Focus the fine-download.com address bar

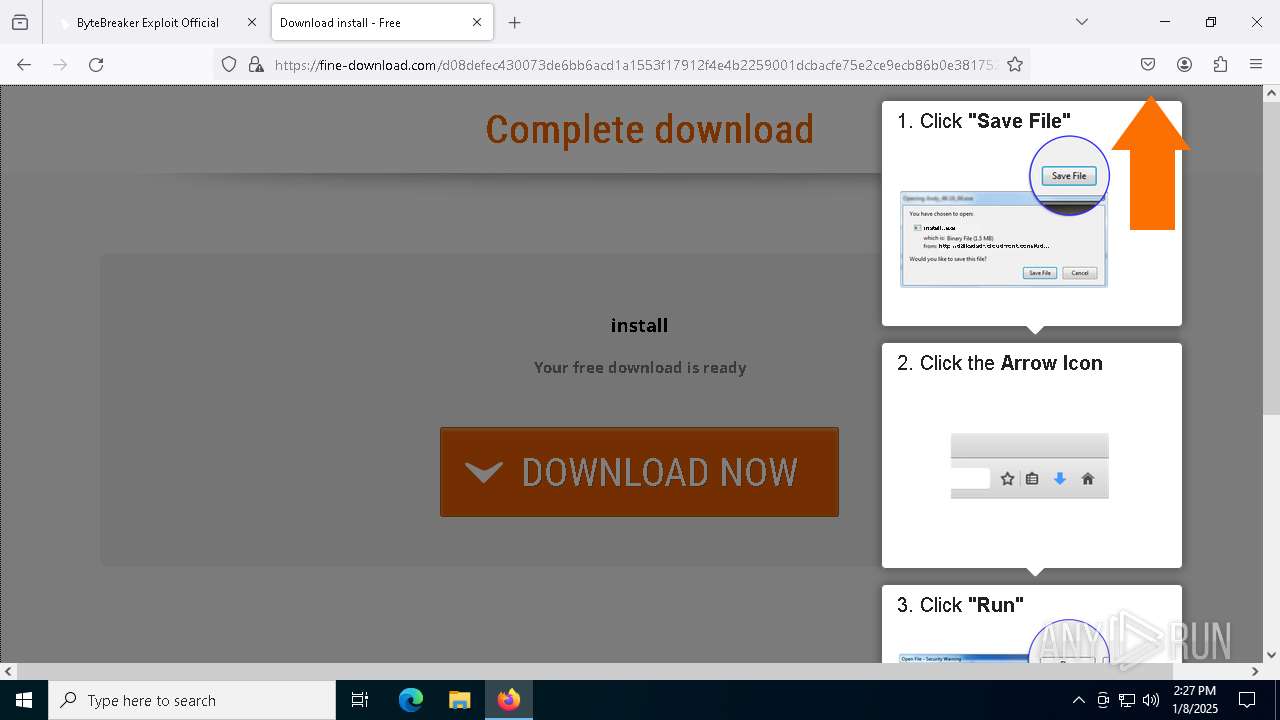tap(635, 64)
